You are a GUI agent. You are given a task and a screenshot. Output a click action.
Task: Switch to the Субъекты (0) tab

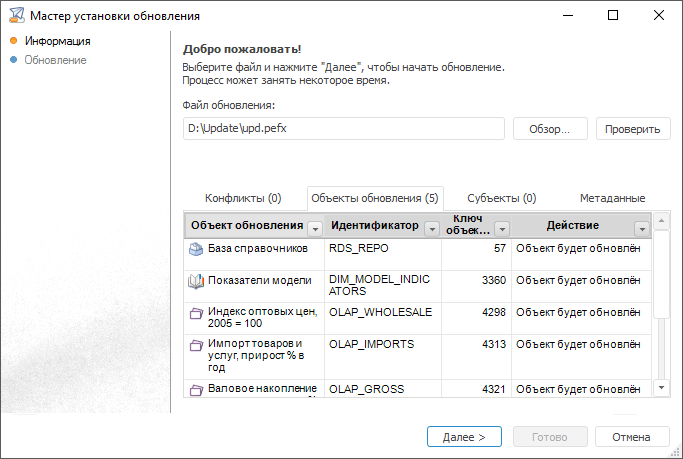tap(501, 198)
